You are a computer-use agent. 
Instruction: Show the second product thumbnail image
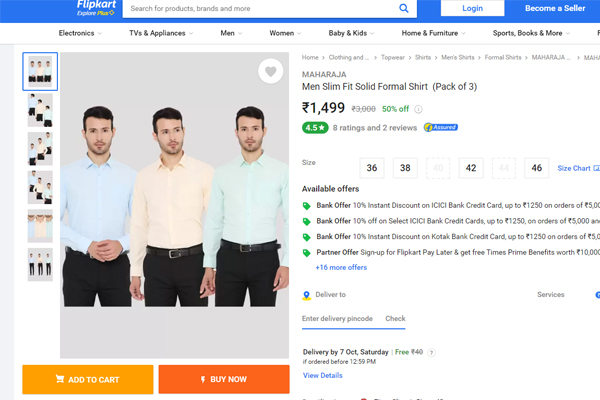click(40, 110)
